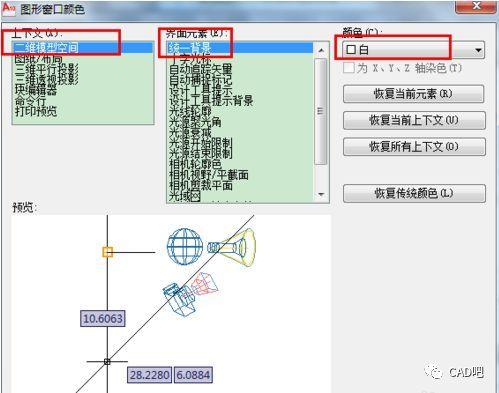Viewport: 499px width, 393px height.
Task: Select 二维模型空间 in the context list
Action: pos(83,48)
